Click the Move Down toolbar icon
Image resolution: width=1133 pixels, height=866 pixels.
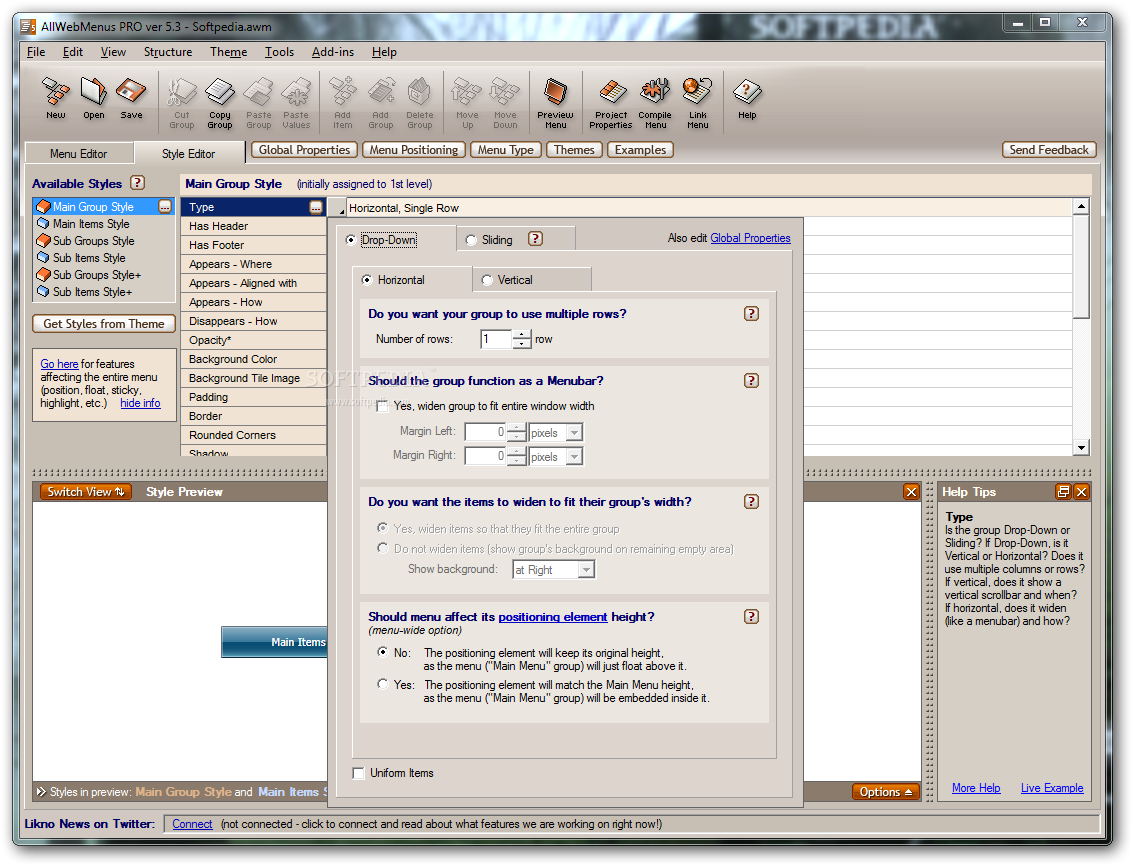[x=505, y=103]
